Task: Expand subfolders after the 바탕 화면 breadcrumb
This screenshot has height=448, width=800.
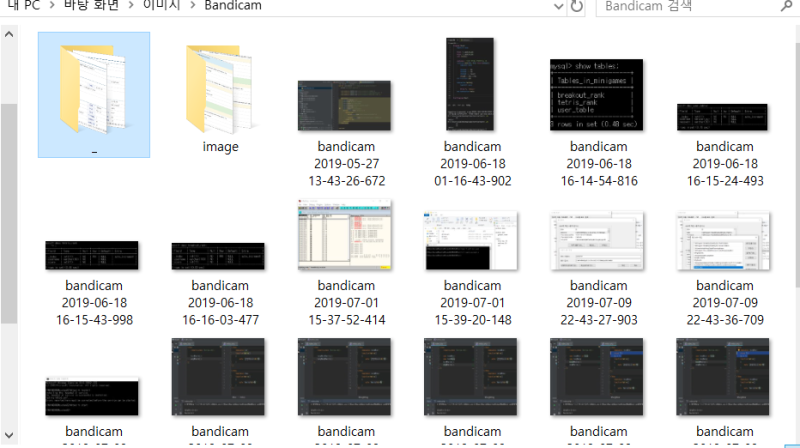Action: pyautogui.click(x=131, y=6)
